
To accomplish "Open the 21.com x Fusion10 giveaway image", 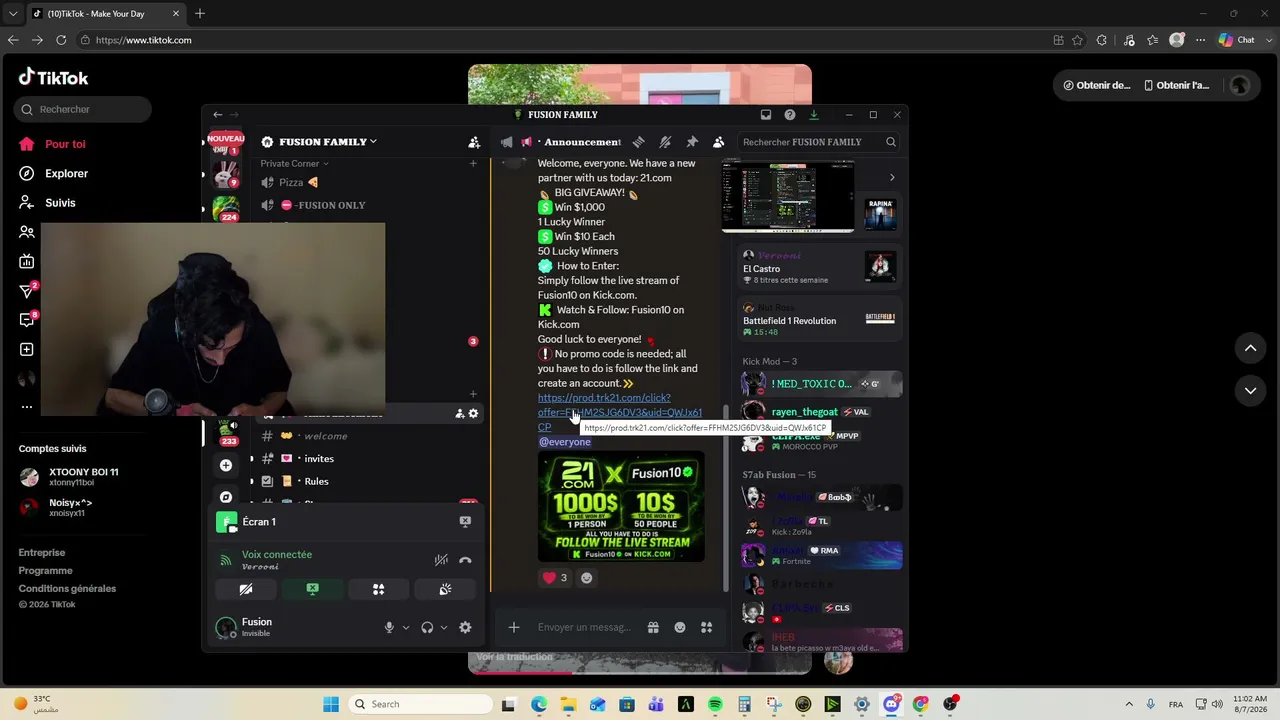I will pyautogui.click(x=621, y=507).
